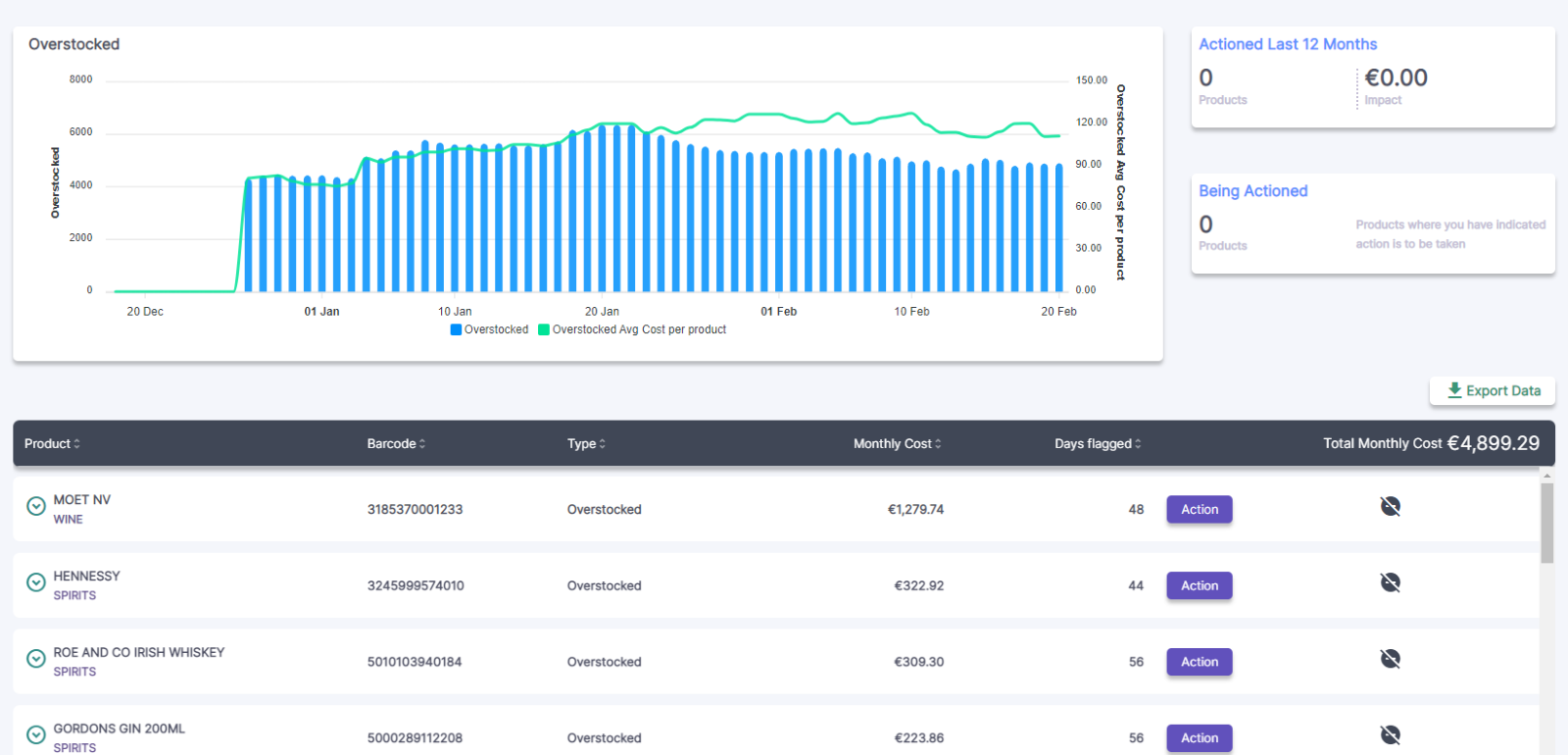Expand the MOET NV row details
The image size is (1568, 755).
[36, 506]
